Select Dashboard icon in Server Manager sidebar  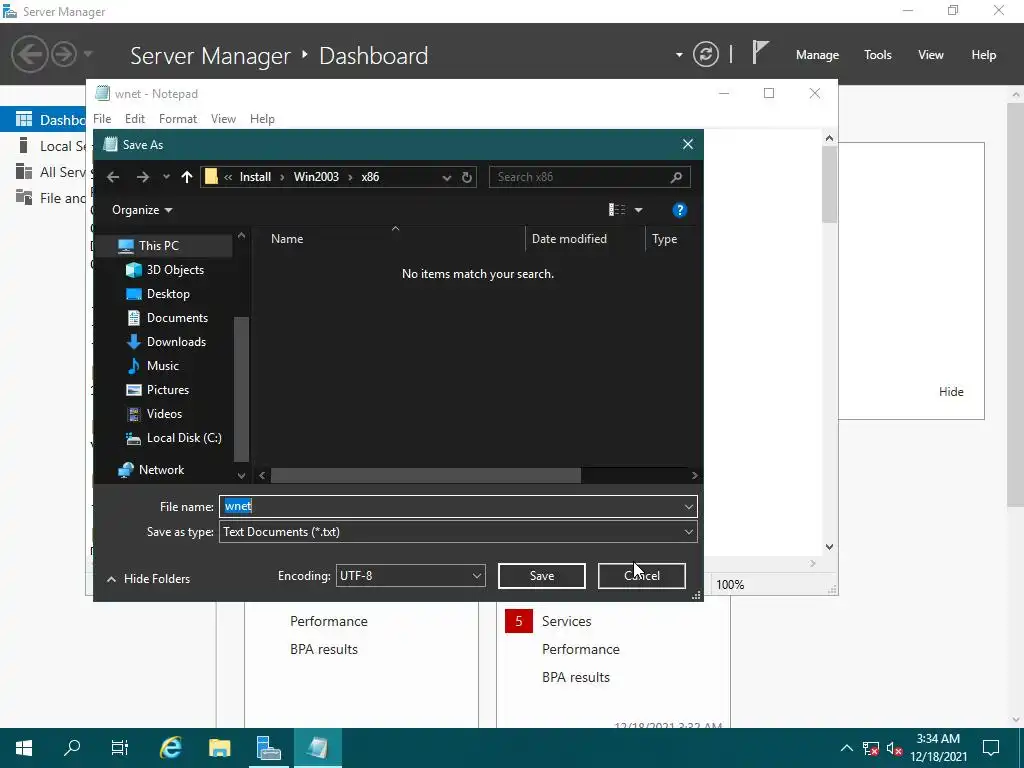click(24, 119)
